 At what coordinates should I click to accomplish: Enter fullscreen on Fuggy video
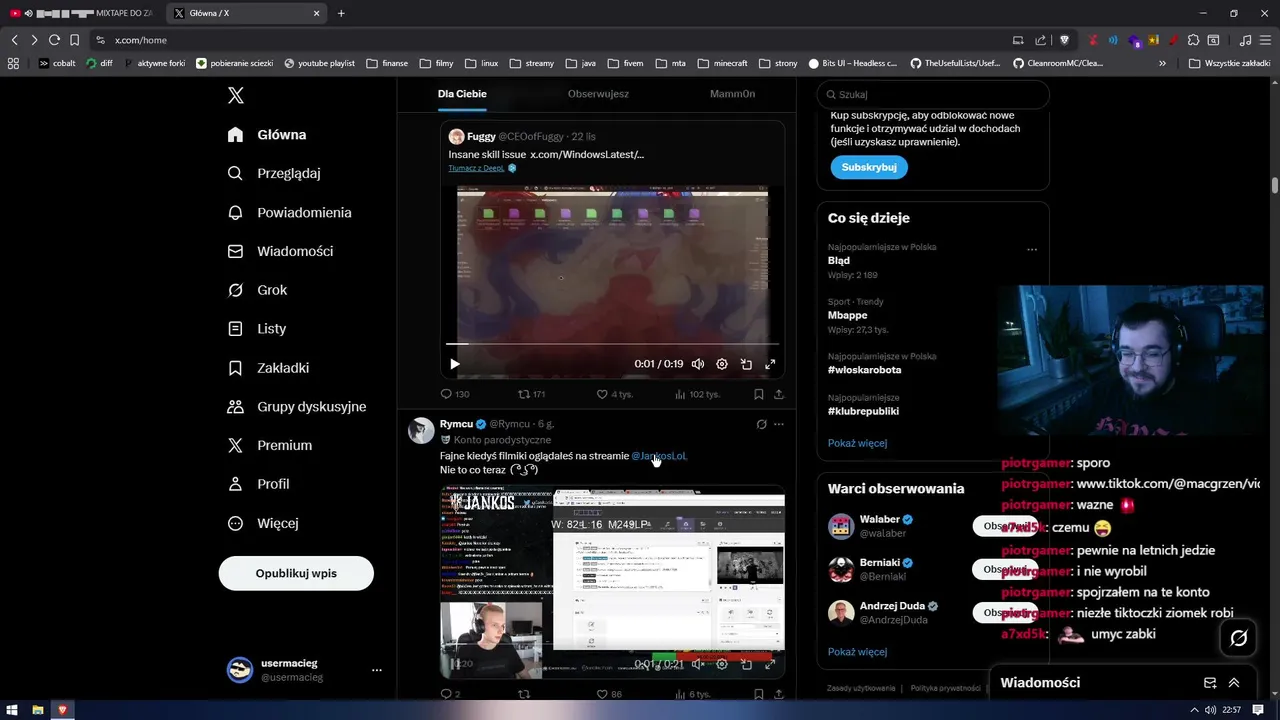coord(770,364)
